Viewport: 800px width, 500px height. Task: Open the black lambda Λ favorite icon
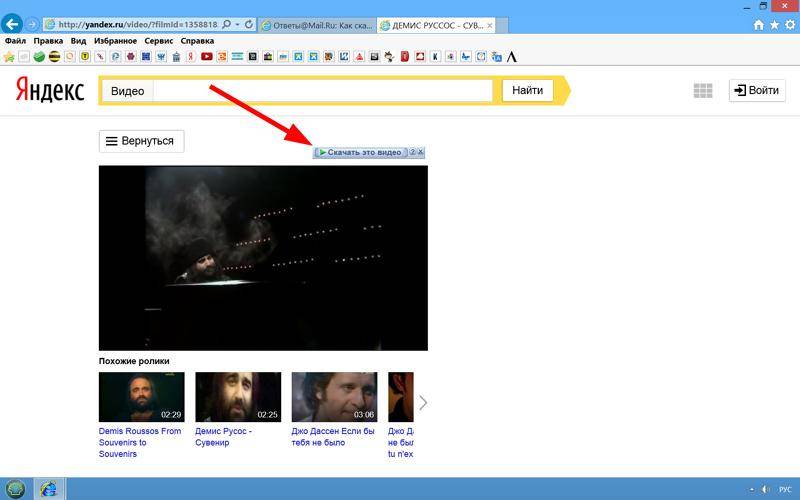click(512, 57)
